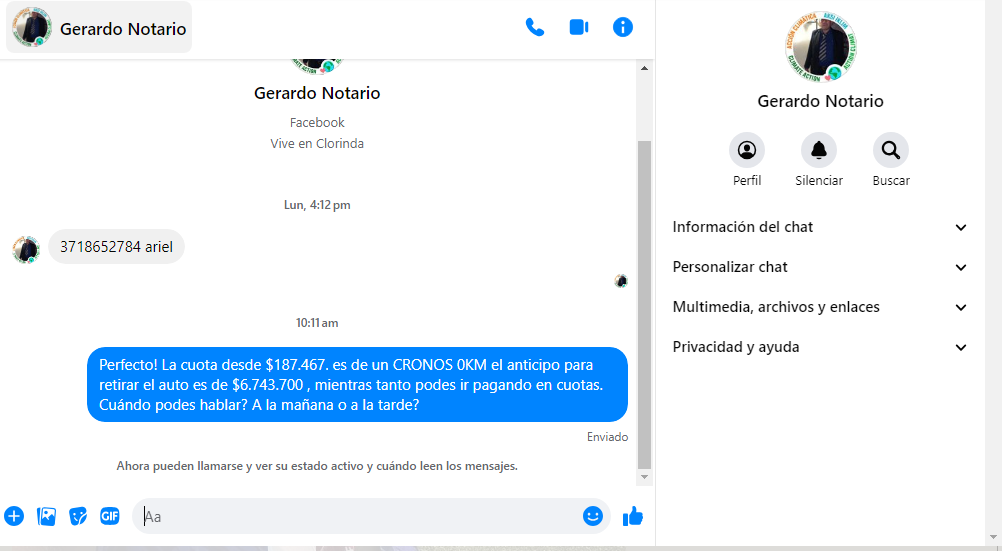The height and width of the screenshot is (551, 1002).
Task: Mute notifications with the Silenciar bell
Action: coord(819,150)
